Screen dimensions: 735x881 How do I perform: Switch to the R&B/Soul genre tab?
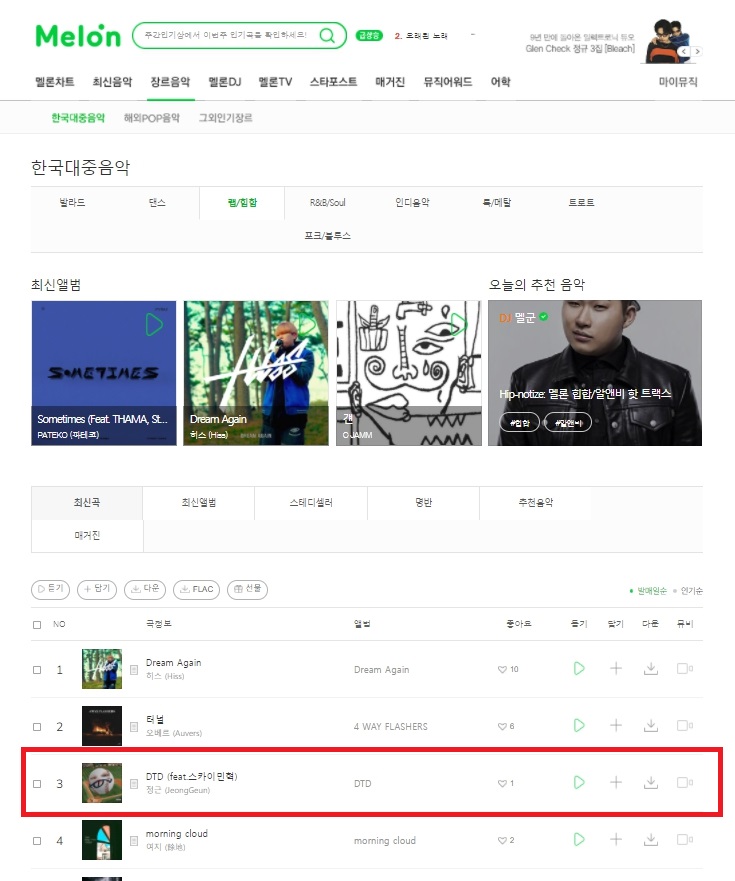tap(328, 202)
